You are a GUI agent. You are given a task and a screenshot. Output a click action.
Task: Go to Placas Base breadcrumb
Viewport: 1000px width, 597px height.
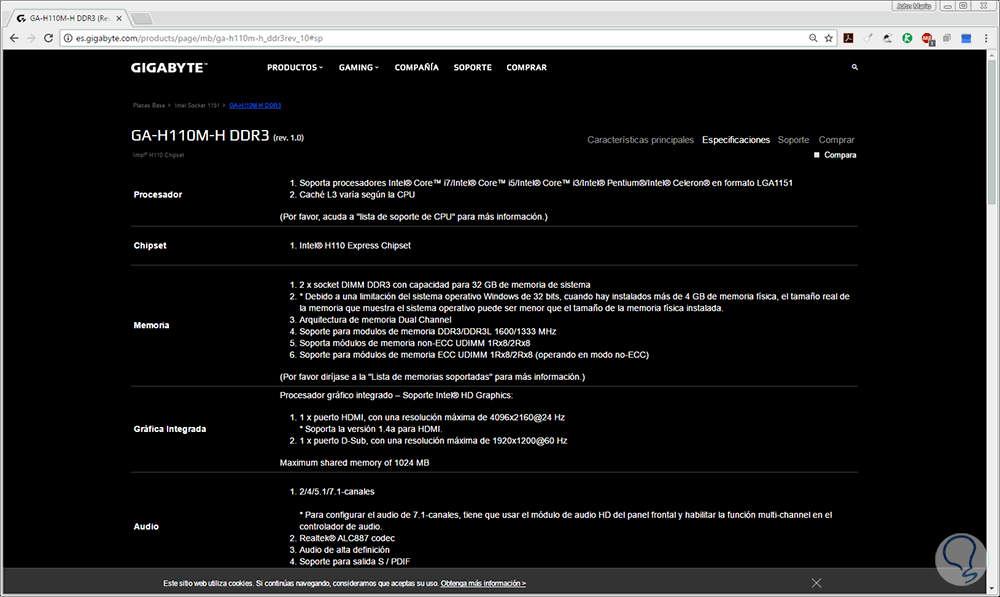tap(149, 105)
